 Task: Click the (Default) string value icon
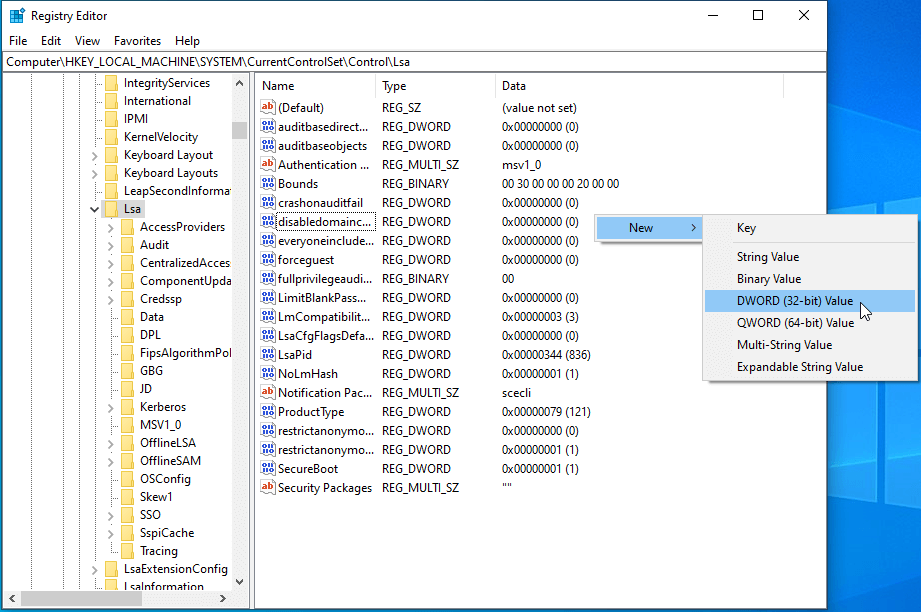point(267,108)
